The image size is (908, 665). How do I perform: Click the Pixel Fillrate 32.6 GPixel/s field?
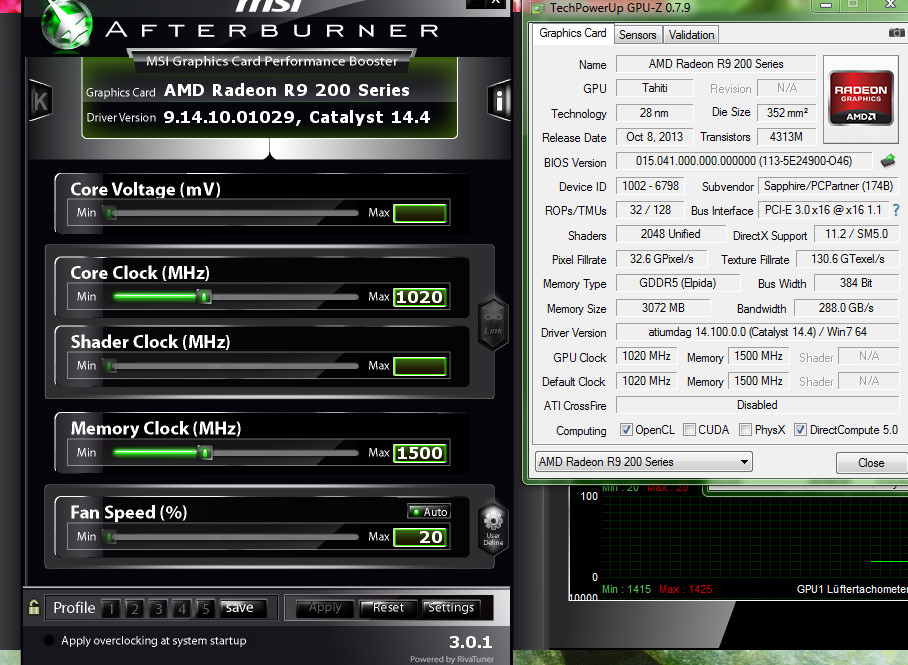[x=661, y=258]
